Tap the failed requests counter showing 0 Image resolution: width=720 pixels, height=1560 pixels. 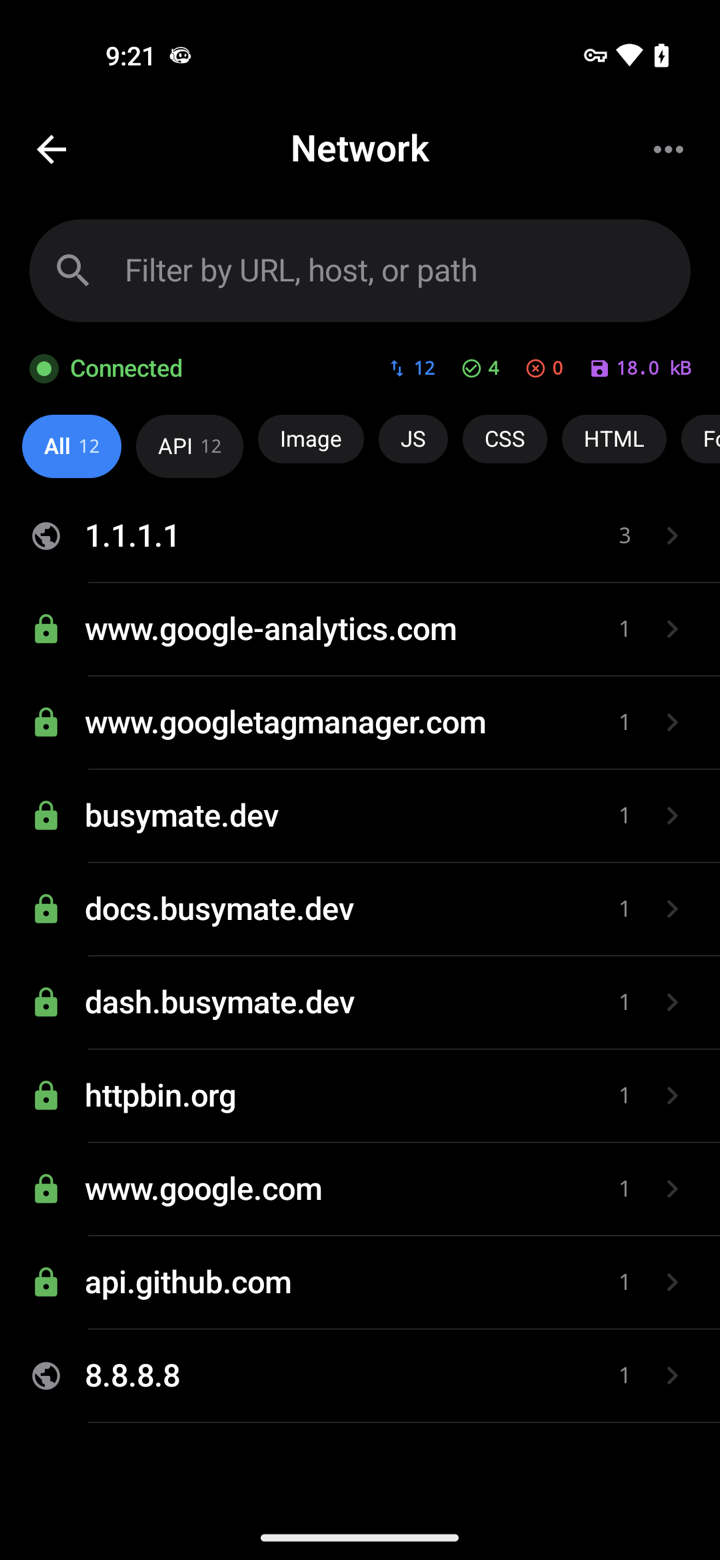(x=545, y=369)
